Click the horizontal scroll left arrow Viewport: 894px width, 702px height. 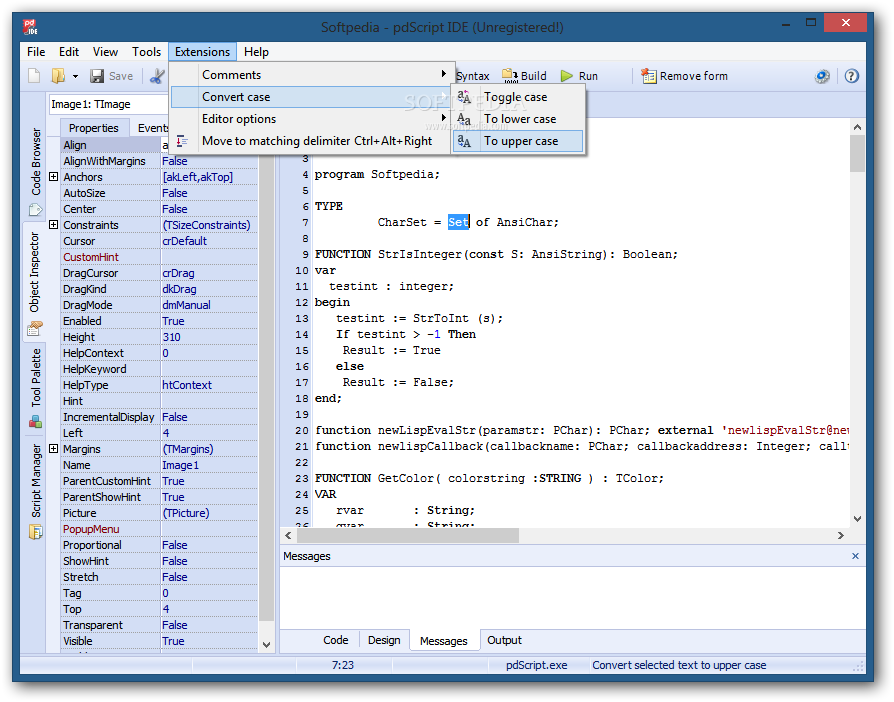[x=288, y=535]
